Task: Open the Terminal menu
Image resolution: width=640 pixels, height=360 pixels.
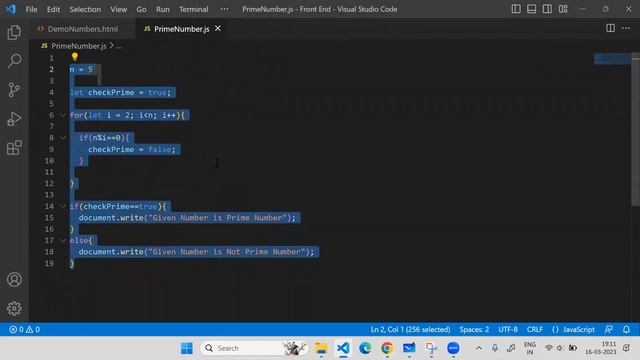Action: [193, 9]
